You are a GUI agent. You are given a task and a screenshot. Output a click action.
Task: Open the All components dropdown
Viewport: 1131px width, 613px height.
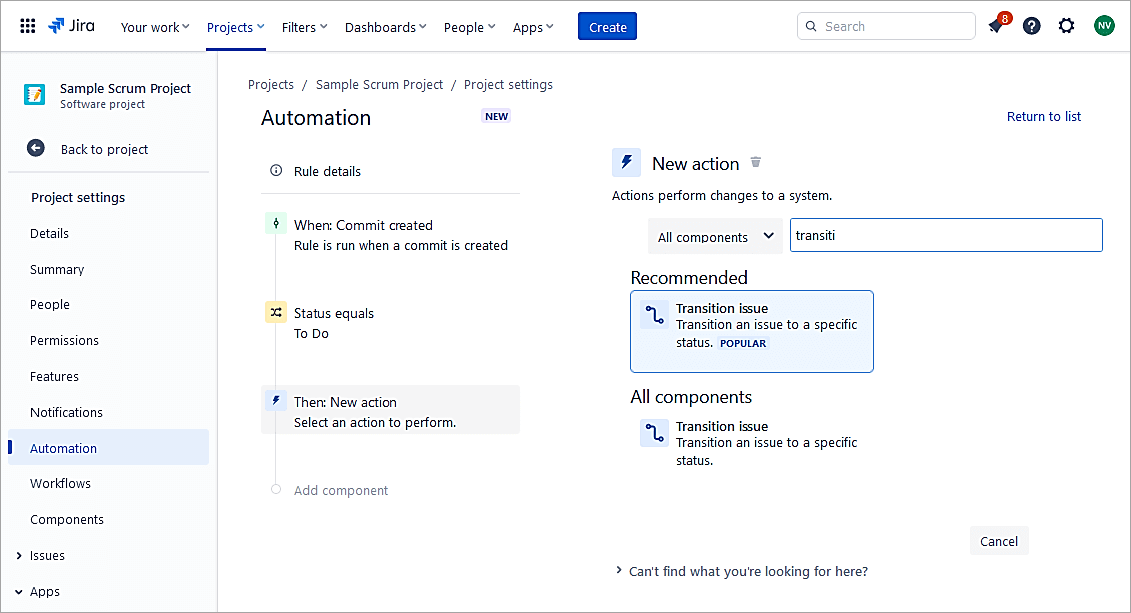pyautogui.click(x=715, y=237)
